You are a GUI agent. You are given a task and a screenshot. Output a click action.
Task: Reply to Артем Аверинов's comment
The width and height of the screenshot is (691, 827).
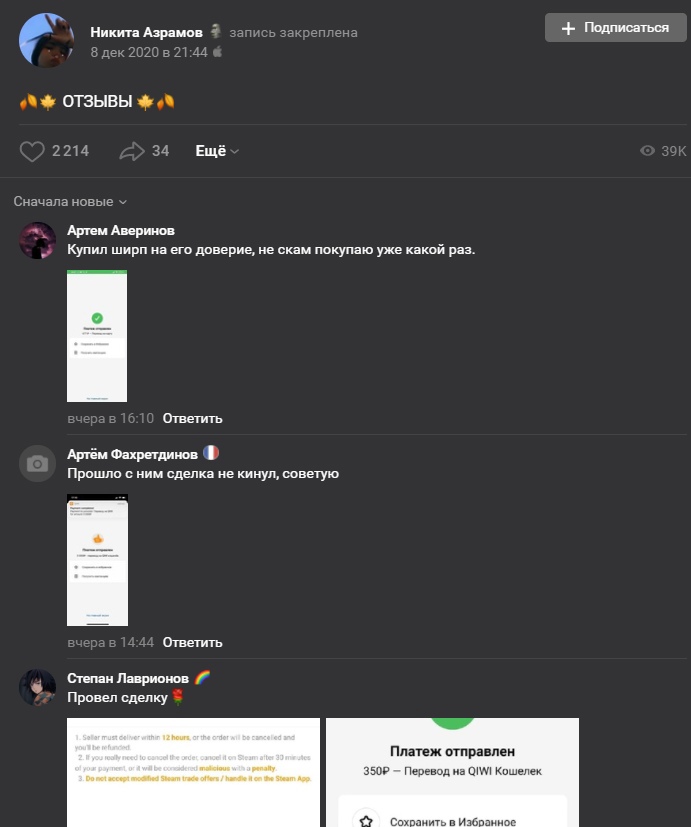[x=192, y=418]
